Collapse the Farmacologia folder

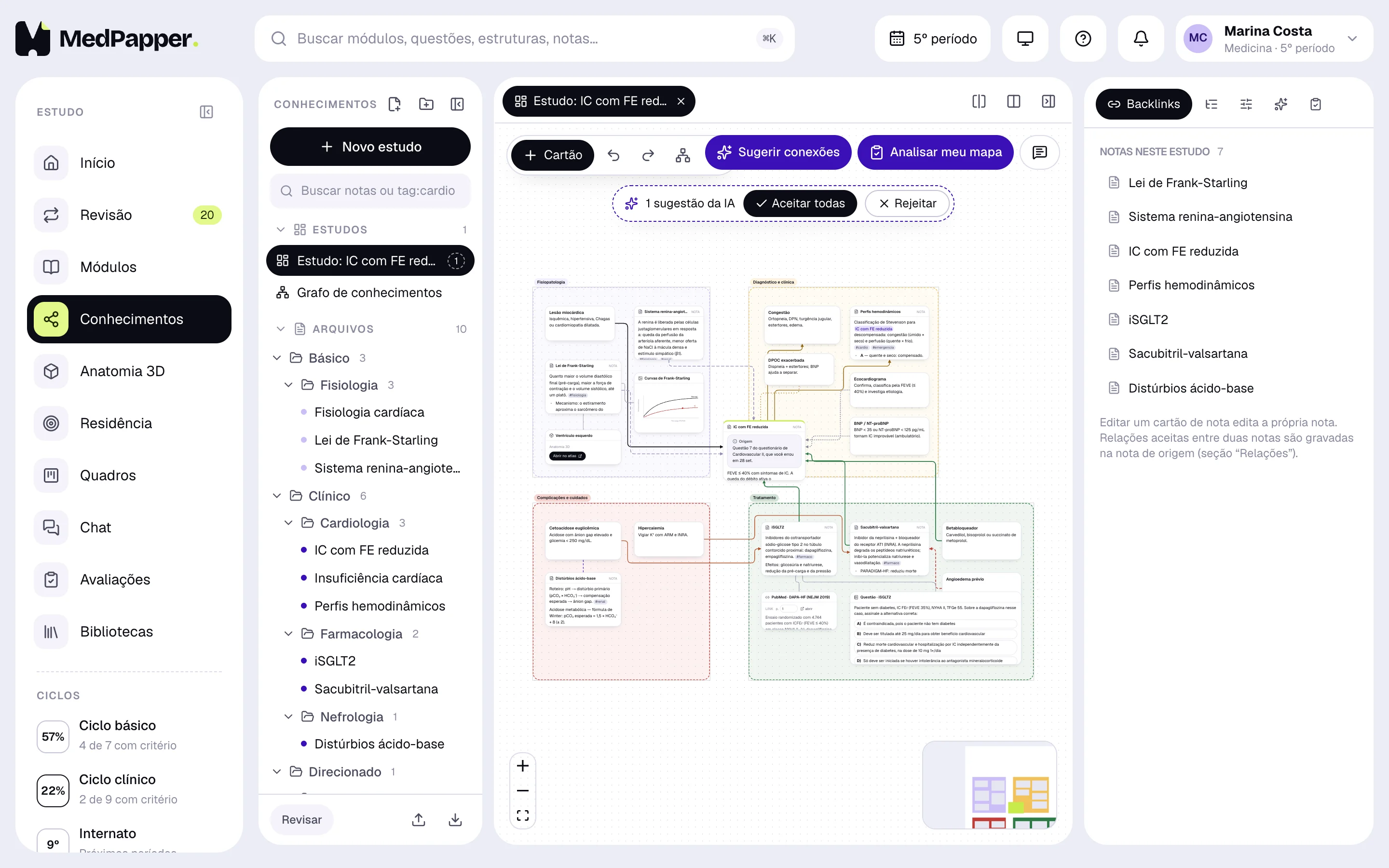point(288,633)
